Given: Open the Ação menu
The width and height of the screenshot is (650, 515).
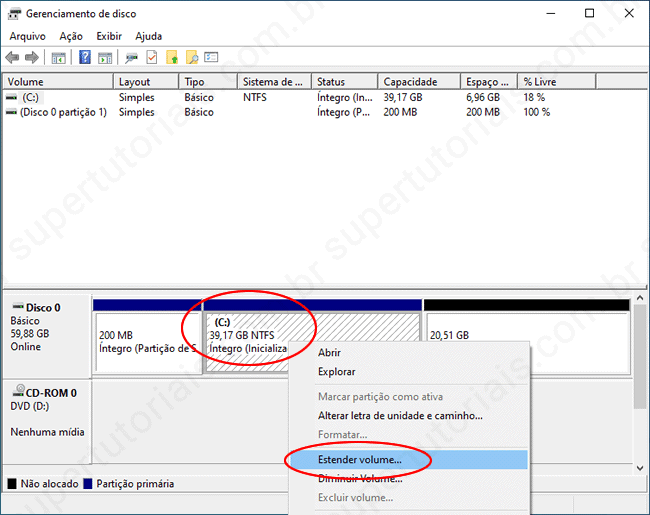Looking at the screenshot, I should (71, 36).
